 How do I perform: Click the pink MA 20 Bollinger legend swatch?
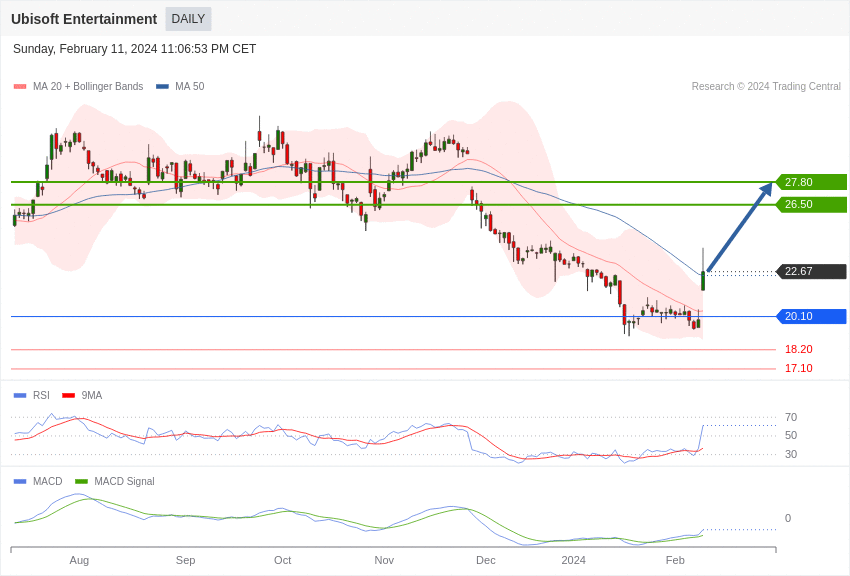20,87
